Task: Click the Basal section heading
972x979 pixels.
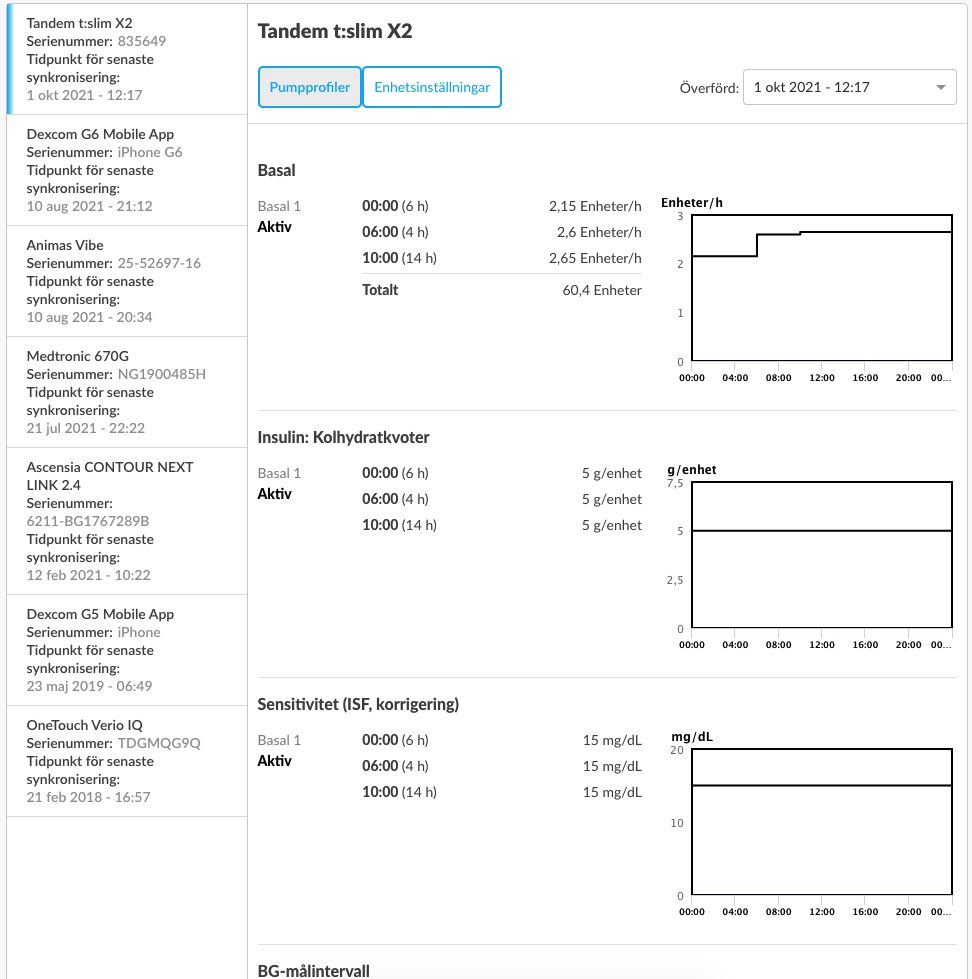Action: click(277, 170)
